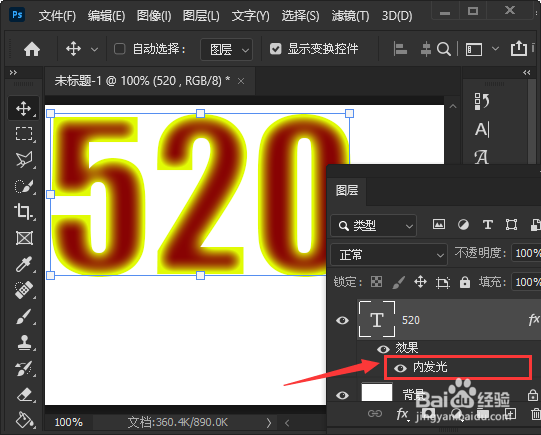The image size is (541, 435).
Task: Enable the 自动选择 checkbox
Action: pos(119,49)
